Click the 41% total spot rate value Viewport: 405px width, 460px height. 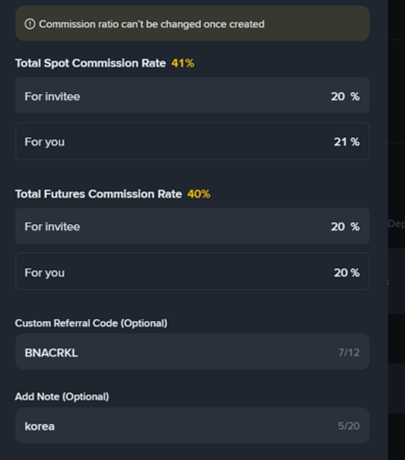183,63
